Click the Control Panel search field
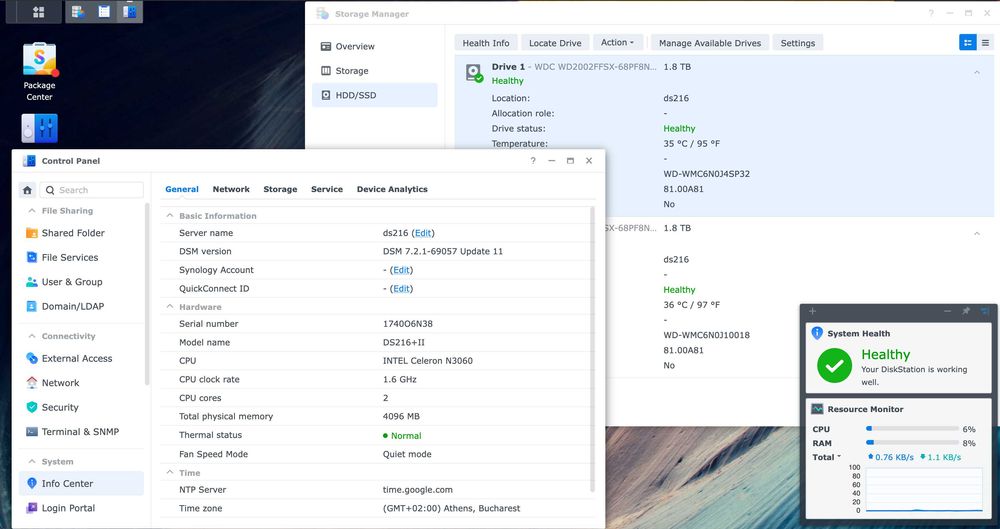Screen dimensions: 1000x529 (92, 190)
